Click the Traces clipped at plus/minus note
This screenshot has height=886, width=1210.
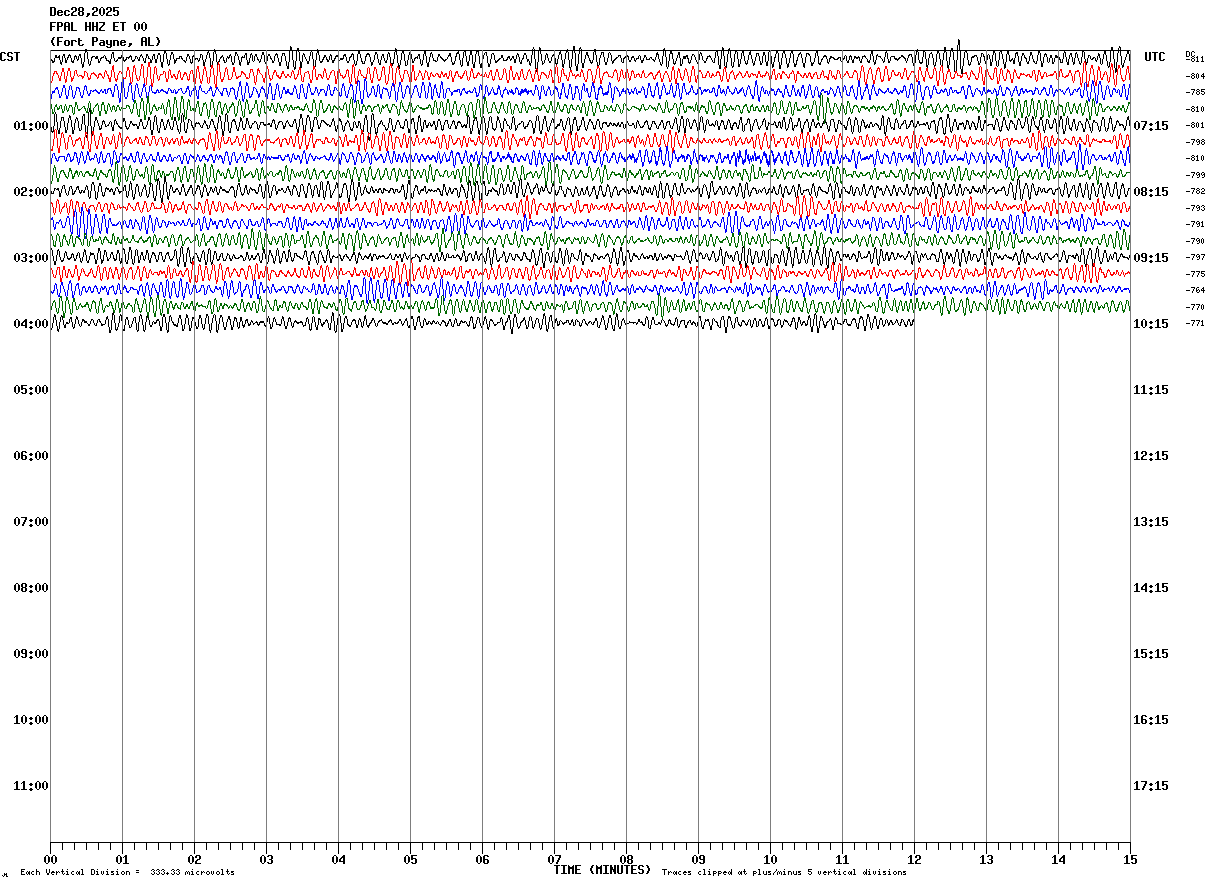pos(784,873)
